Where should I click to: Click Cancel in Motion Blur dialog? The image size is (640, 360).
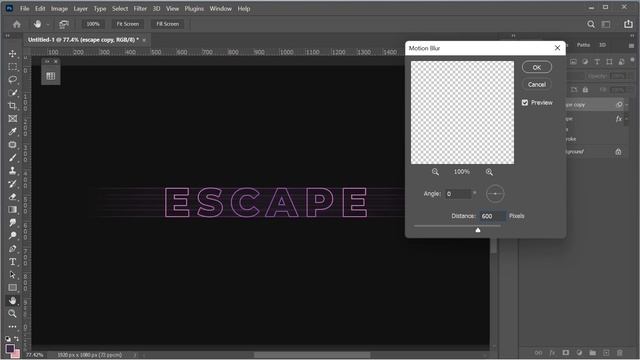click(x=537, y=84)
